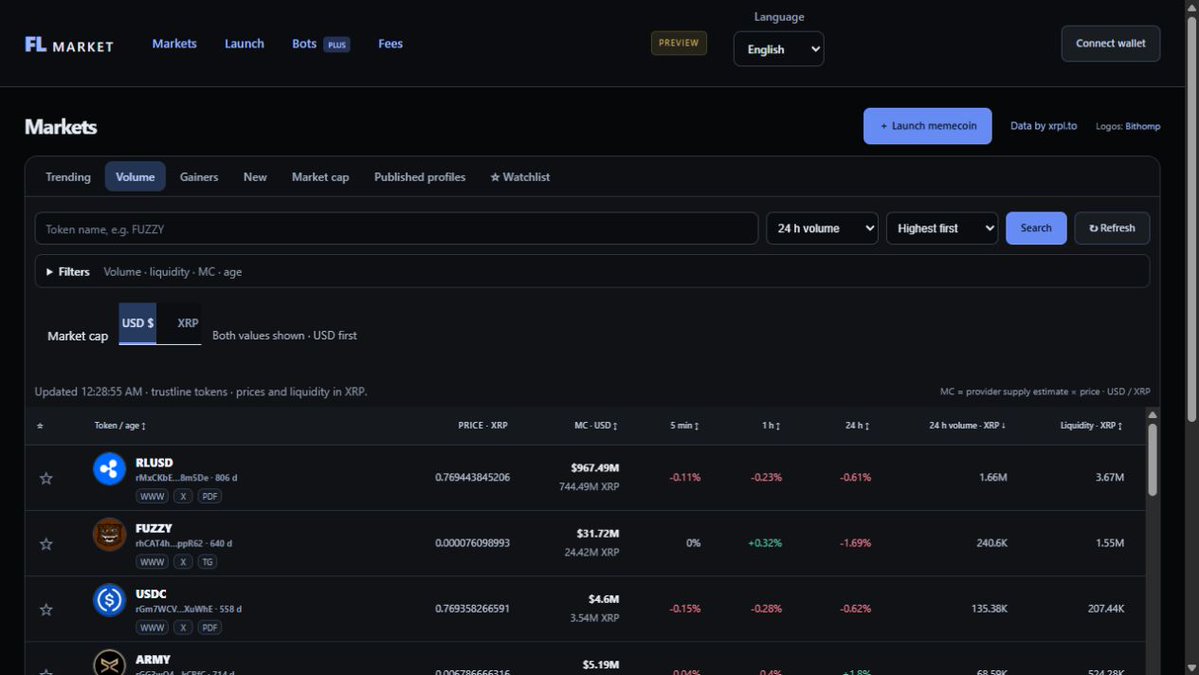Screen dimensions: 1199x675
Task: Open RLUSD's X social badge
Action: tap(183, 496)
